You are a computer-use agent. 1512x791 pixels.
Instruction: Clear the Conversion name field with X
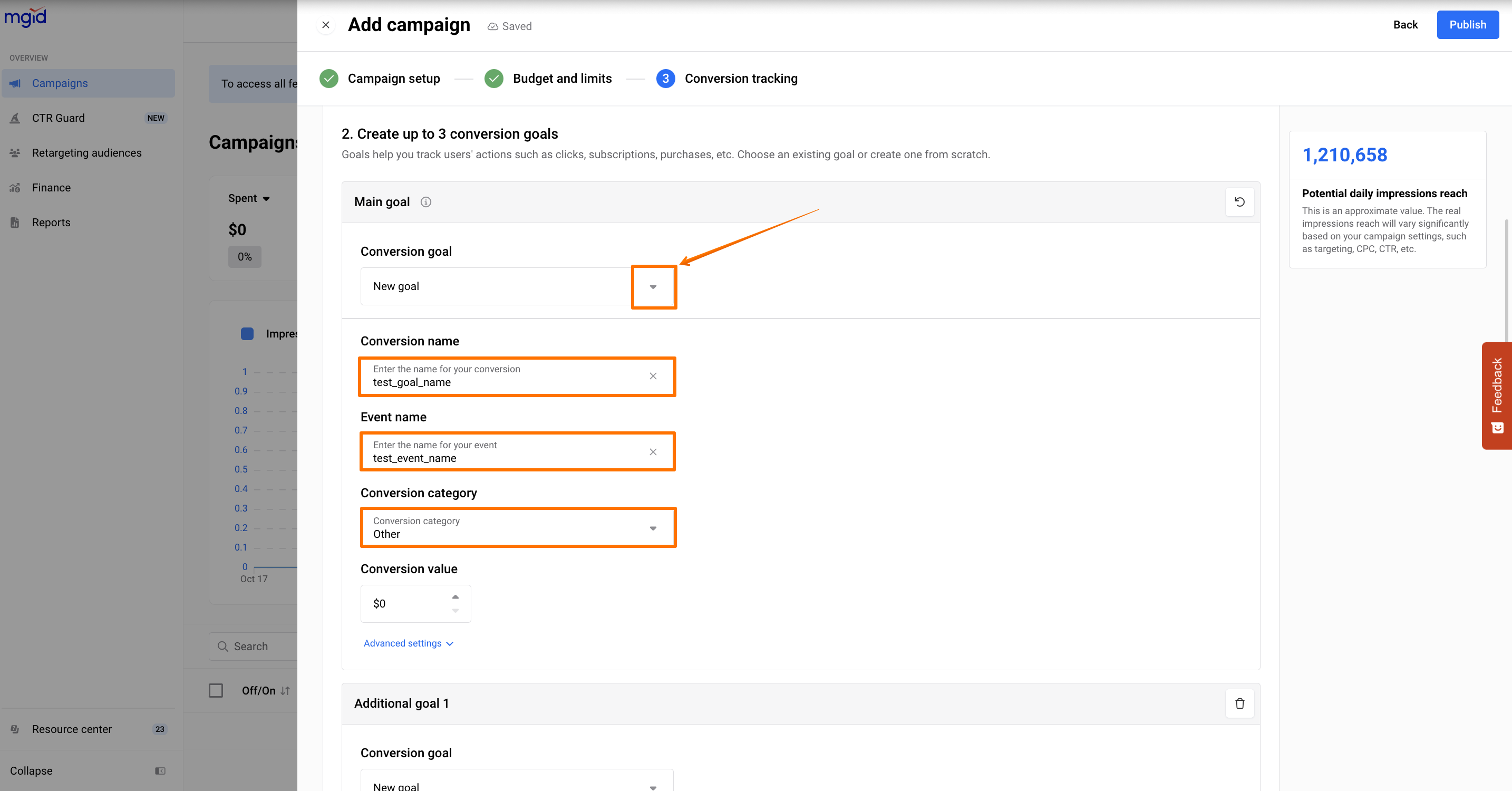pos(653,376)
